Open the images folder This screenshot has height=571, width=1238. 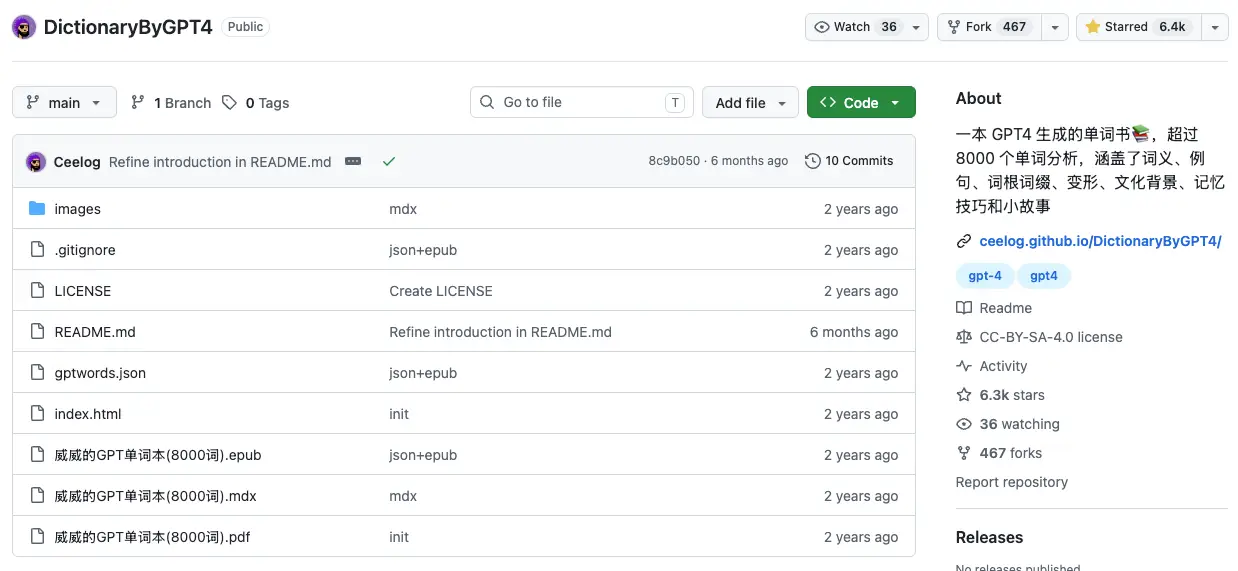77,209
